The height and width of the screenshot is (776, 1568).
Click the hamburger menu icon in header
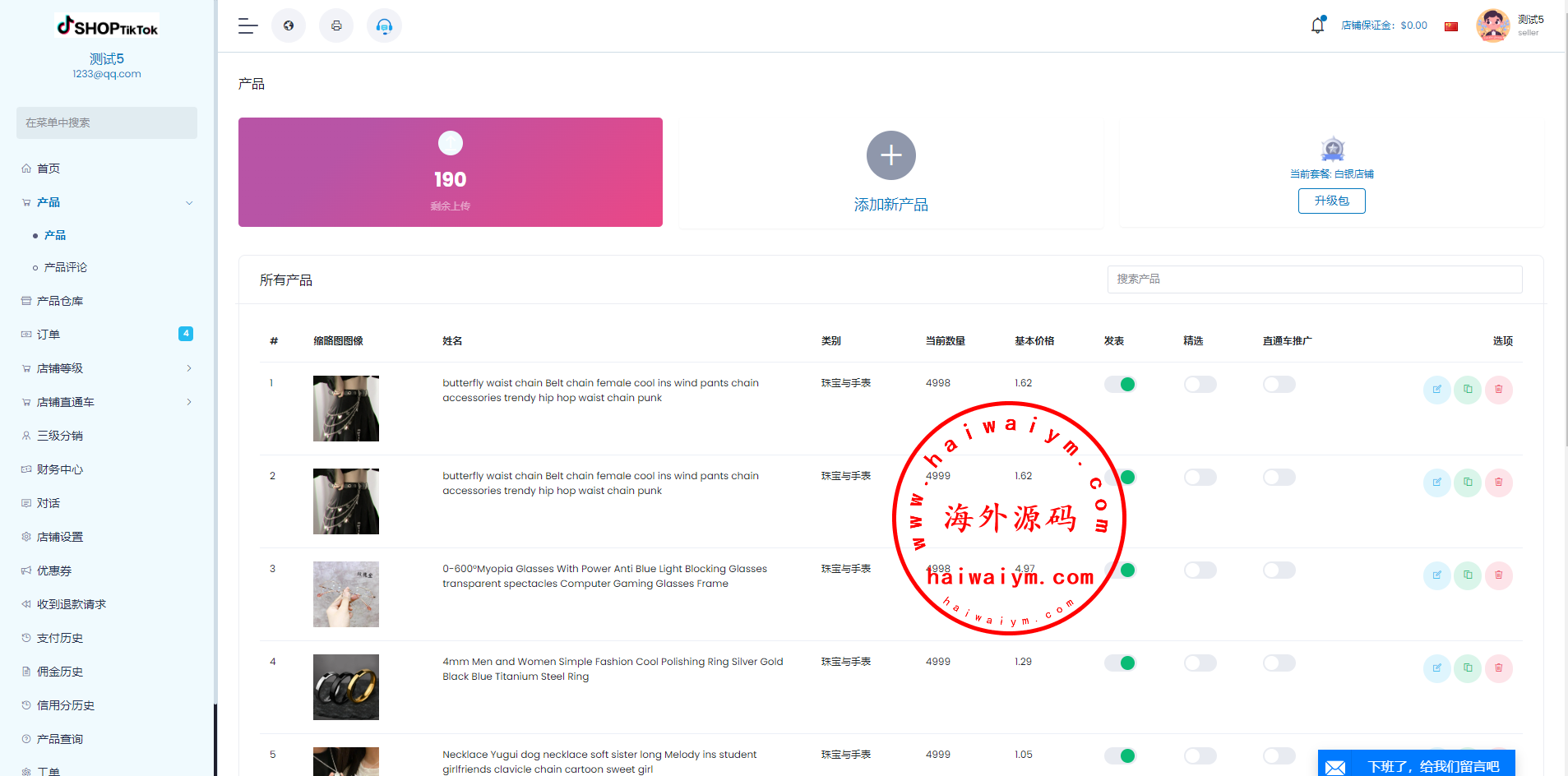click(247, 26)
